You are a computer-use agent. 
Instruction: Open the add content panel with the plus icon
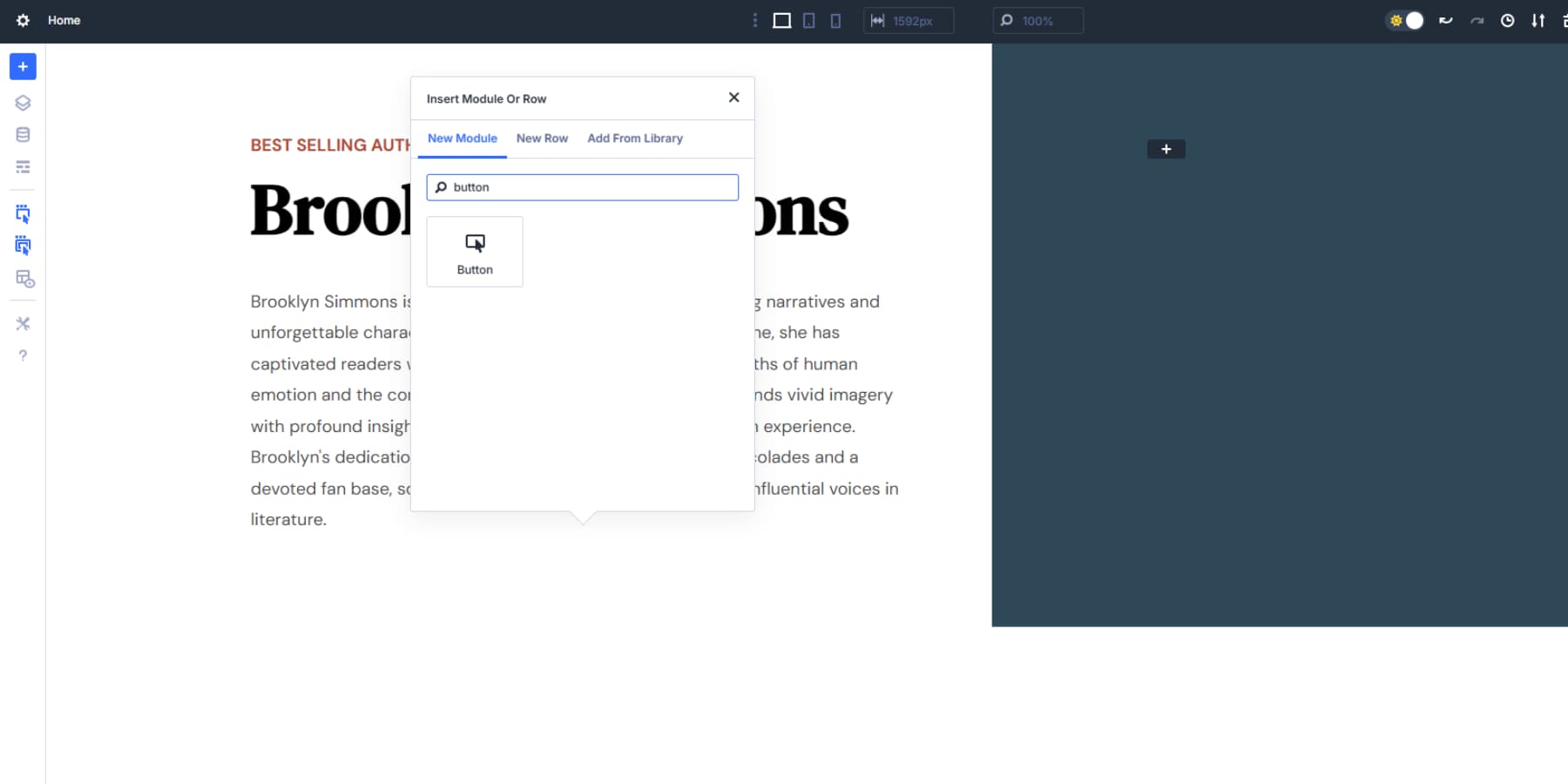pos(23,65)
